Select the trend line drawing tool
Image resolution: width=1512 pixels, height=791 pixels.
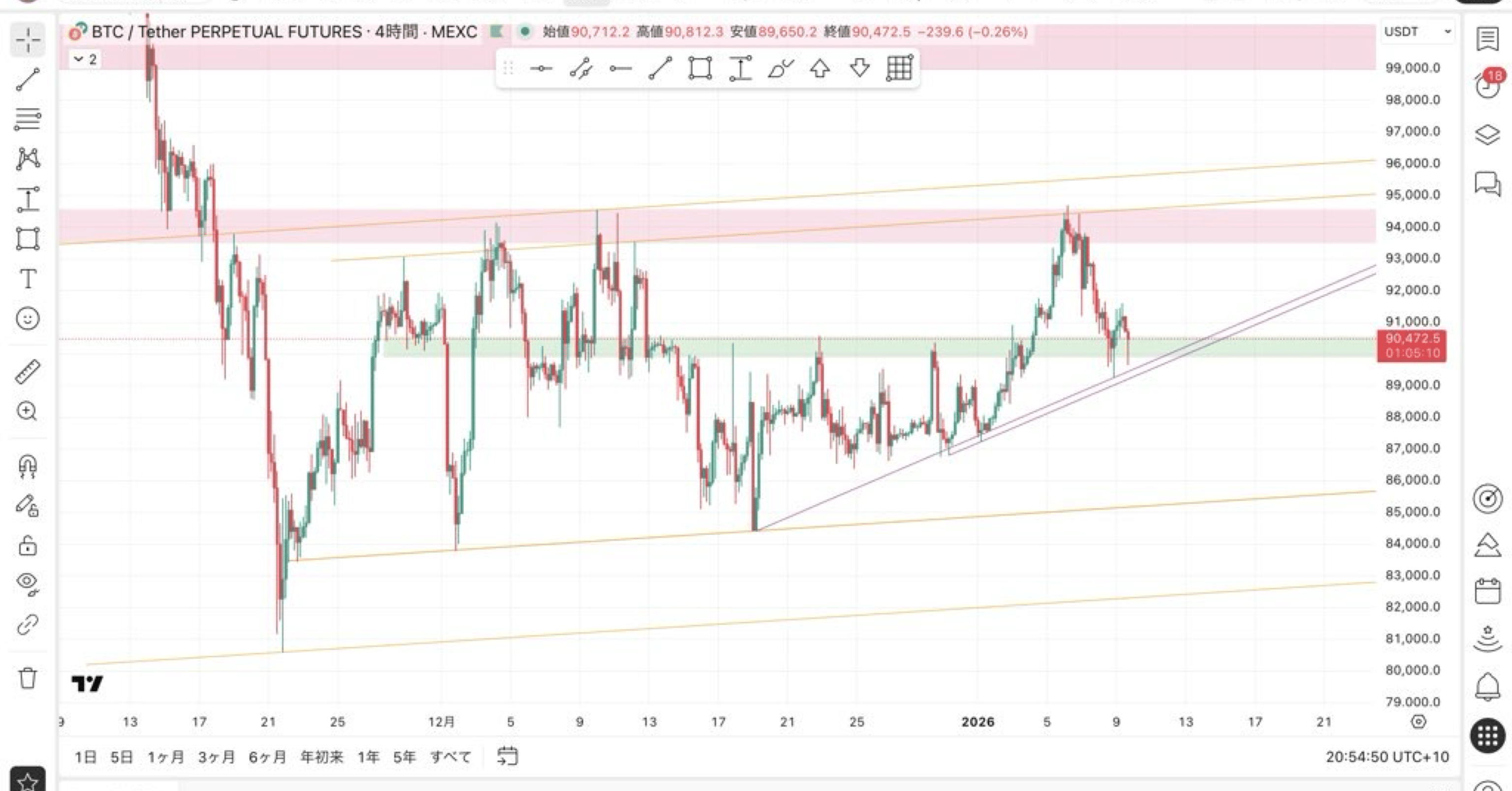pos(28,79)
